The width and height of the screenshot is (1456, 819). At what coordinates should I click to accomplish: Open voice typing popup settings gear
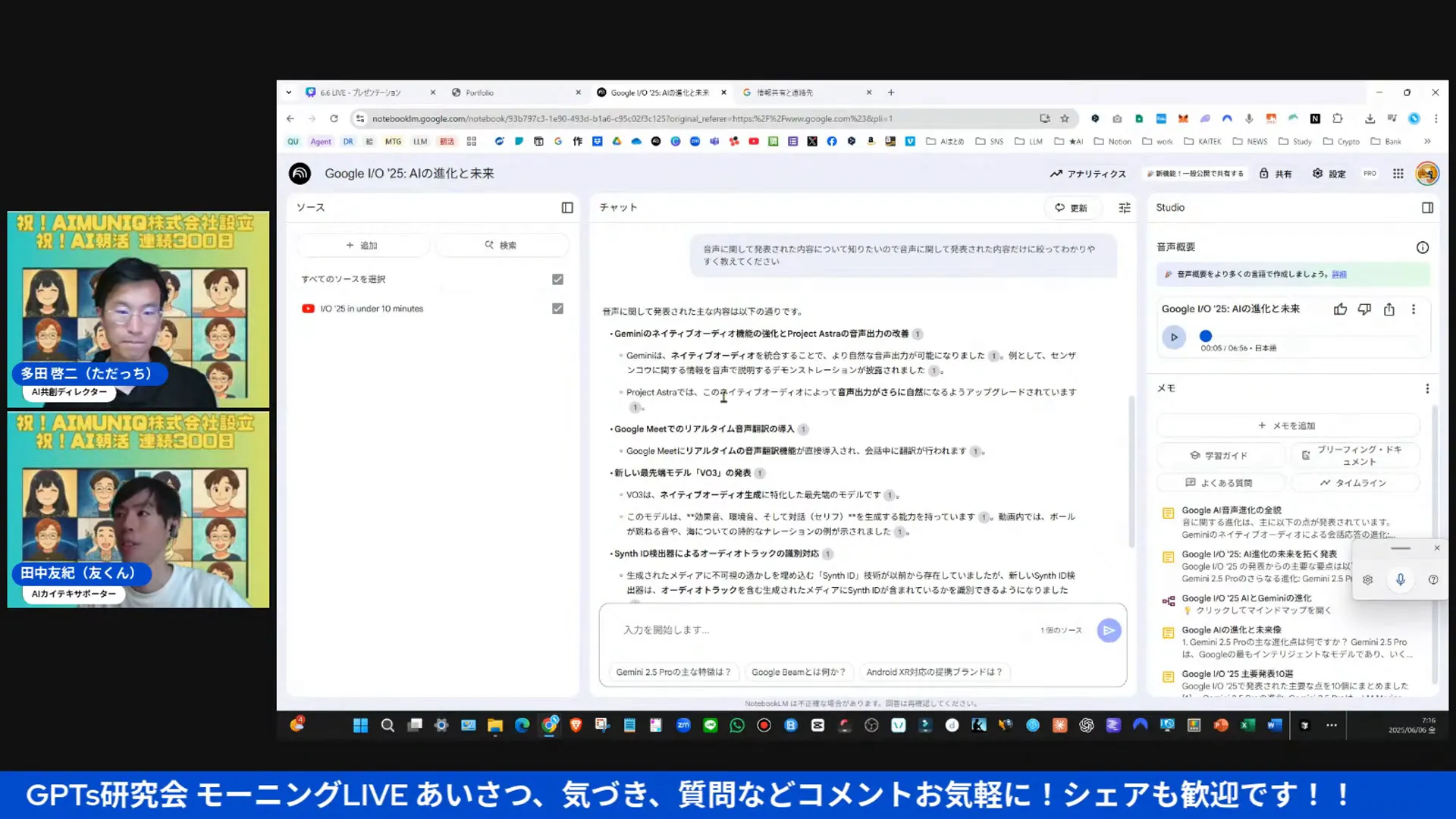coord(1367,580)
